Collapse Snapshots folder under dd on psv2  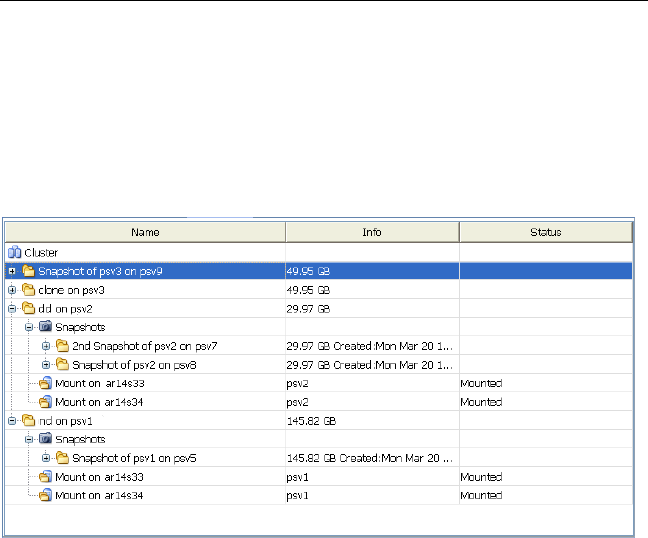29,327
